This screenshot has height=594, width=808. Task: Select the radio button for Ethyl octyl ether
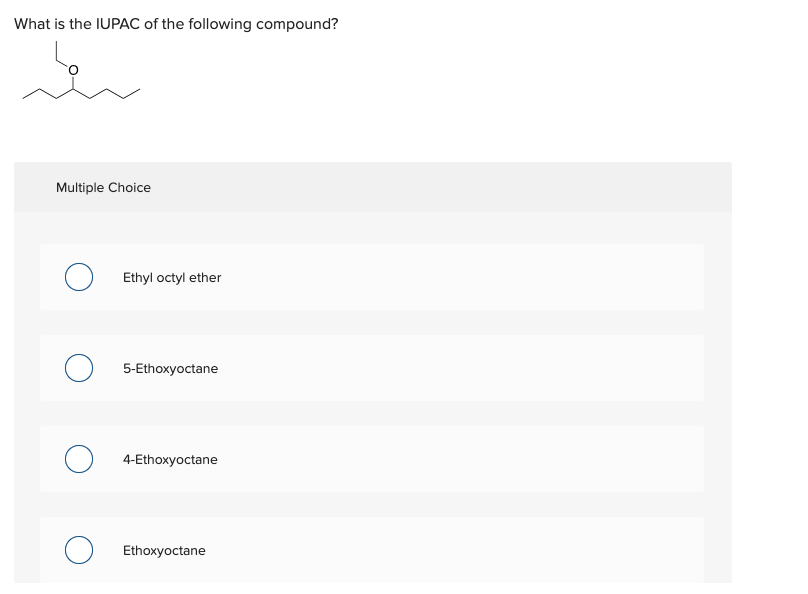point(79,277)
